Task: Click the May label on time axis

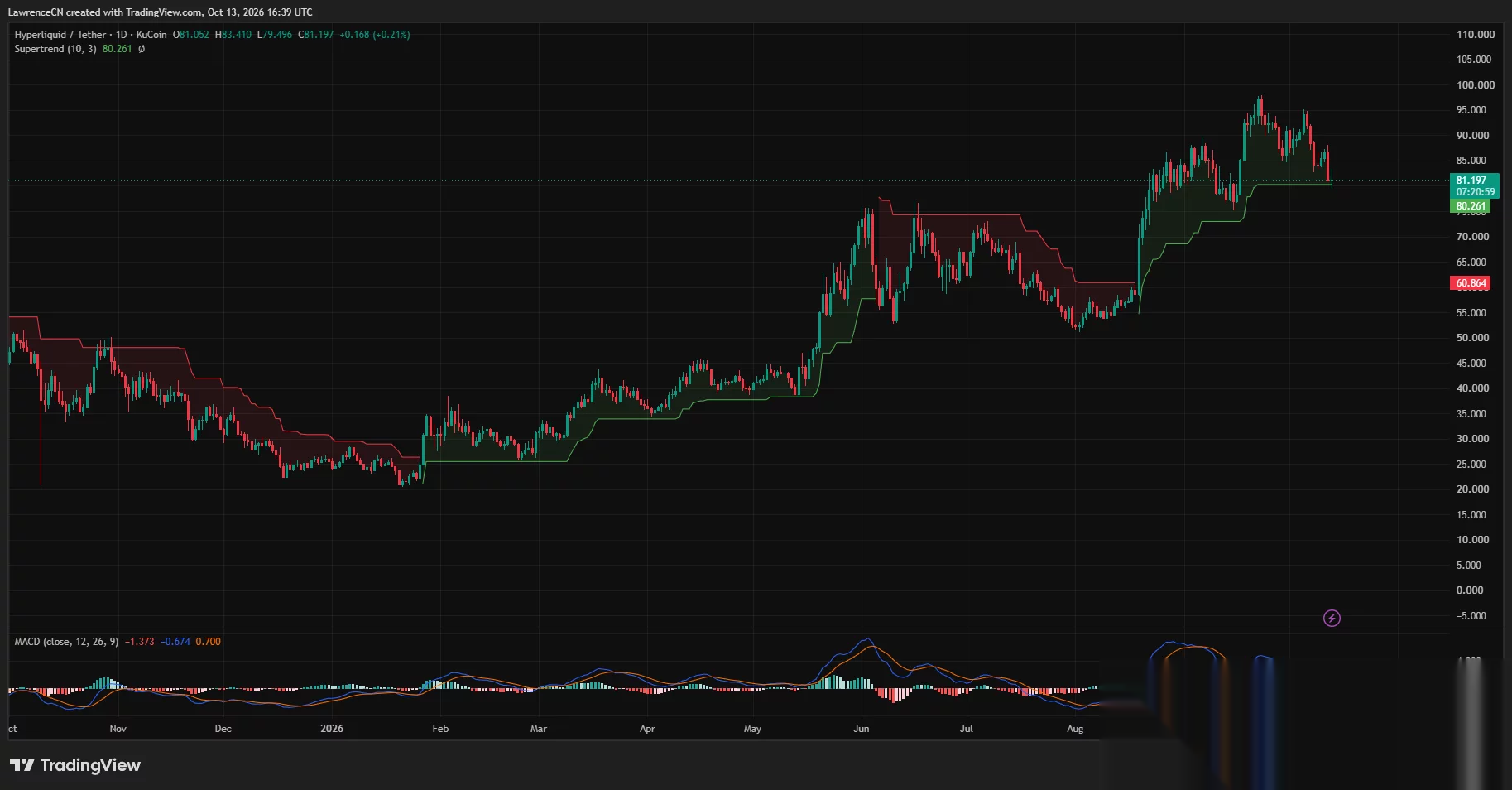Action: 752,729
